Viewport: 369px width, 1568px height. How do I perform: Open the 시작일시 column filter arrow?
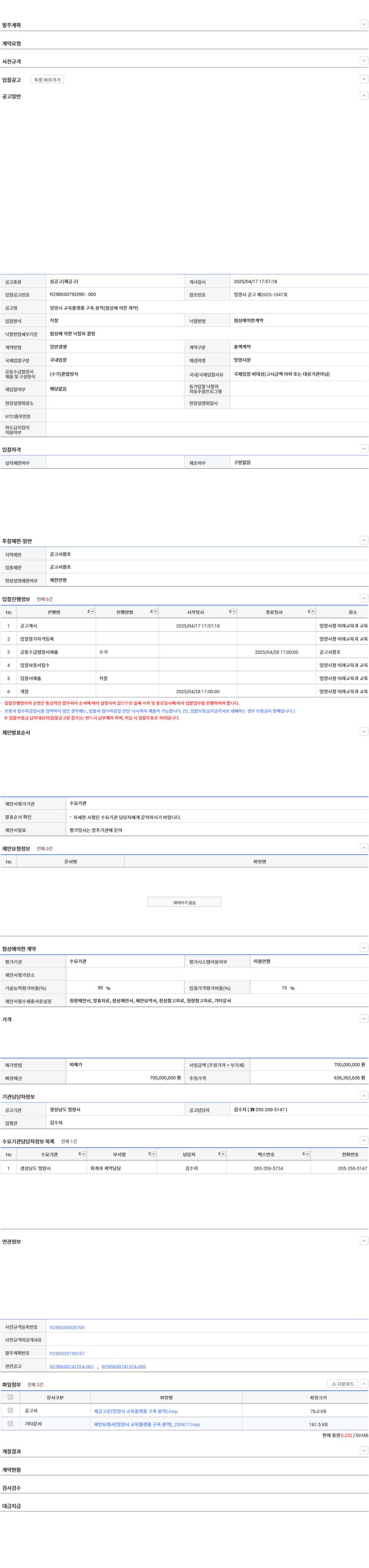point(235,611)
